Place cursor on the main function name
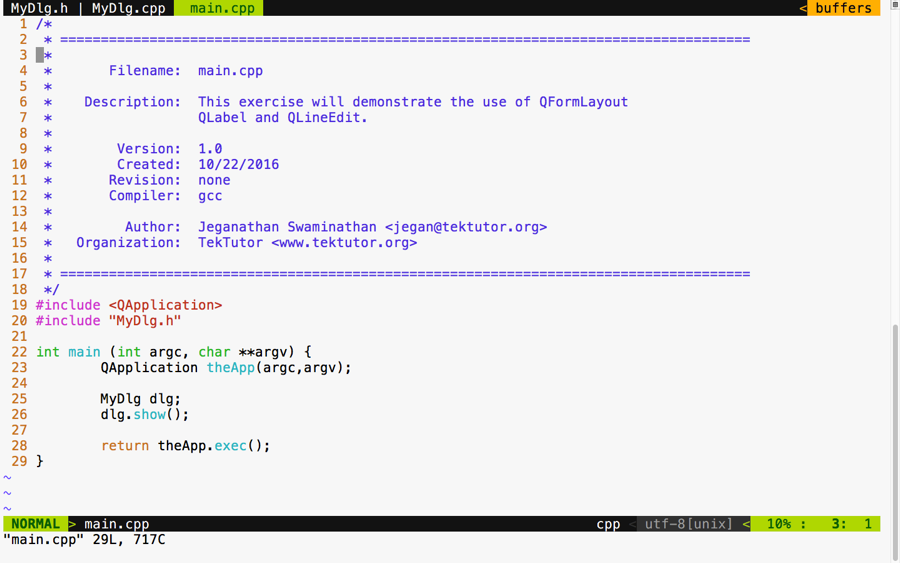Screen dimensions: 900x563 tap(84, 352)
